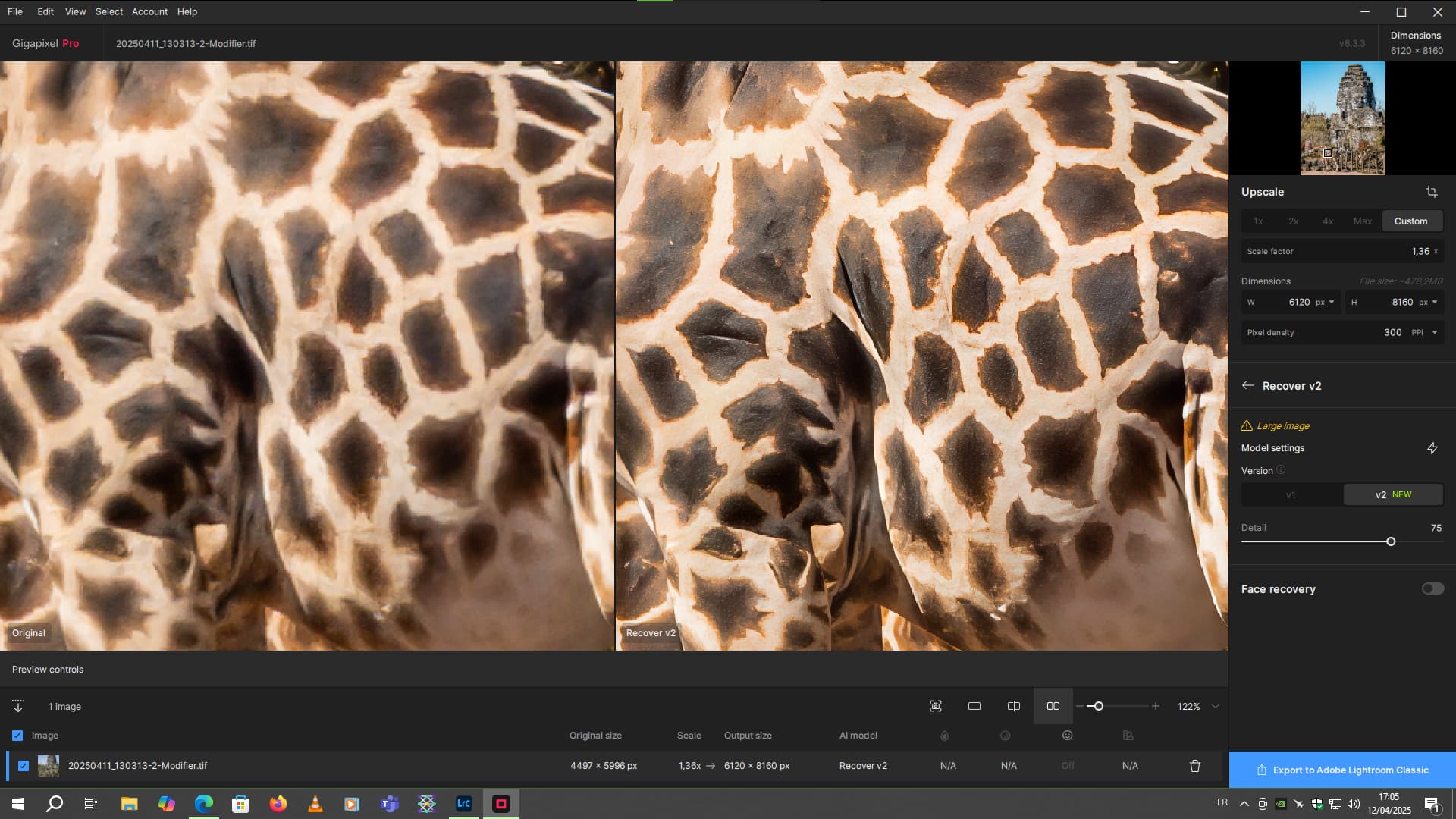The image size is (1456, 819).
Task: Select the split-slider comparison view
Action: [1014, 706]
